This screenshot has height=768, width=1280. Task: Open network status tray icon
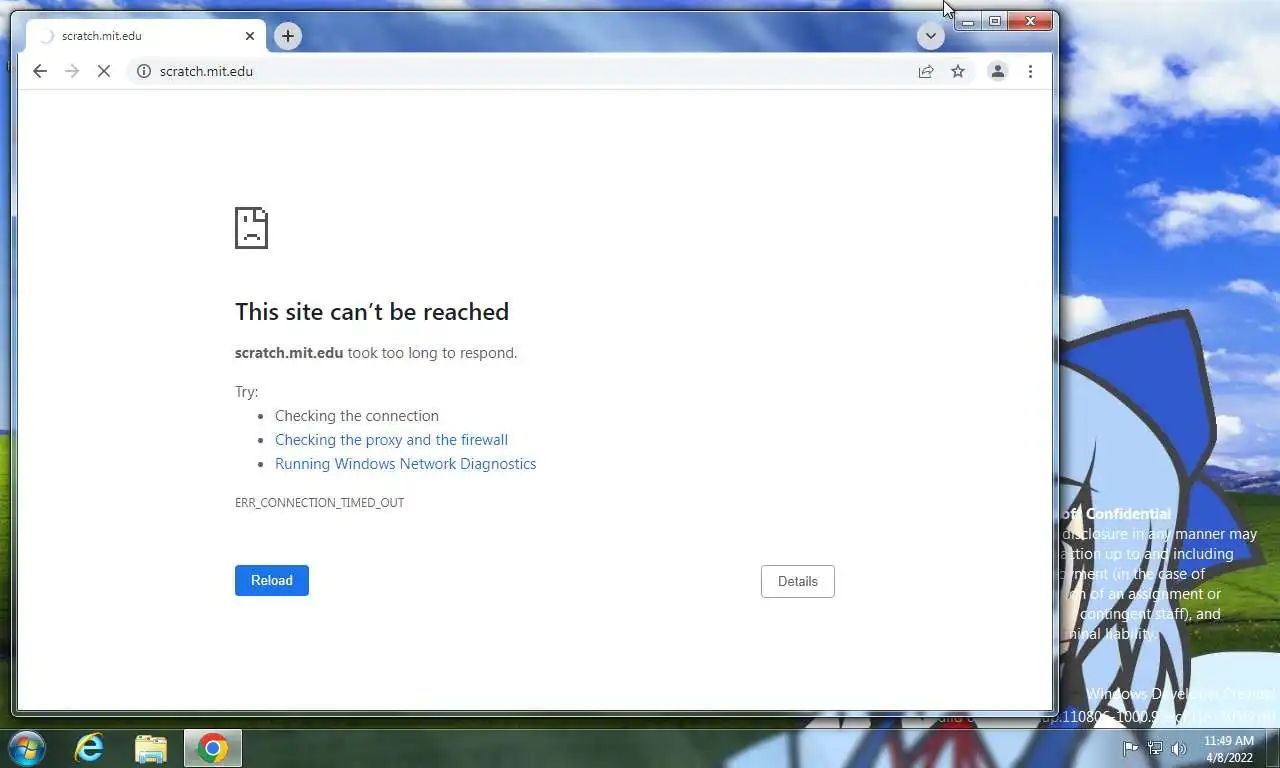pyautogui.click(x=1155, y=748)
